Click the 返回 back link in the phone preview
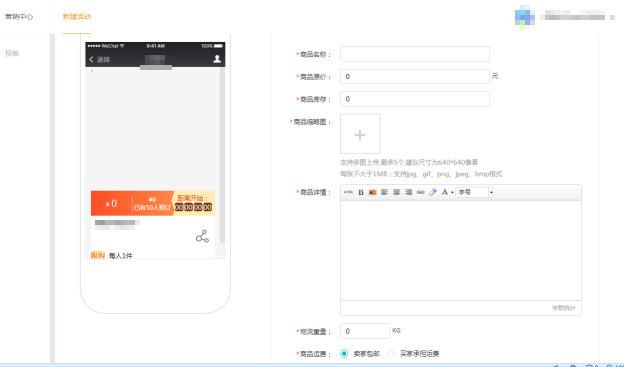 [x=99, y=59]
